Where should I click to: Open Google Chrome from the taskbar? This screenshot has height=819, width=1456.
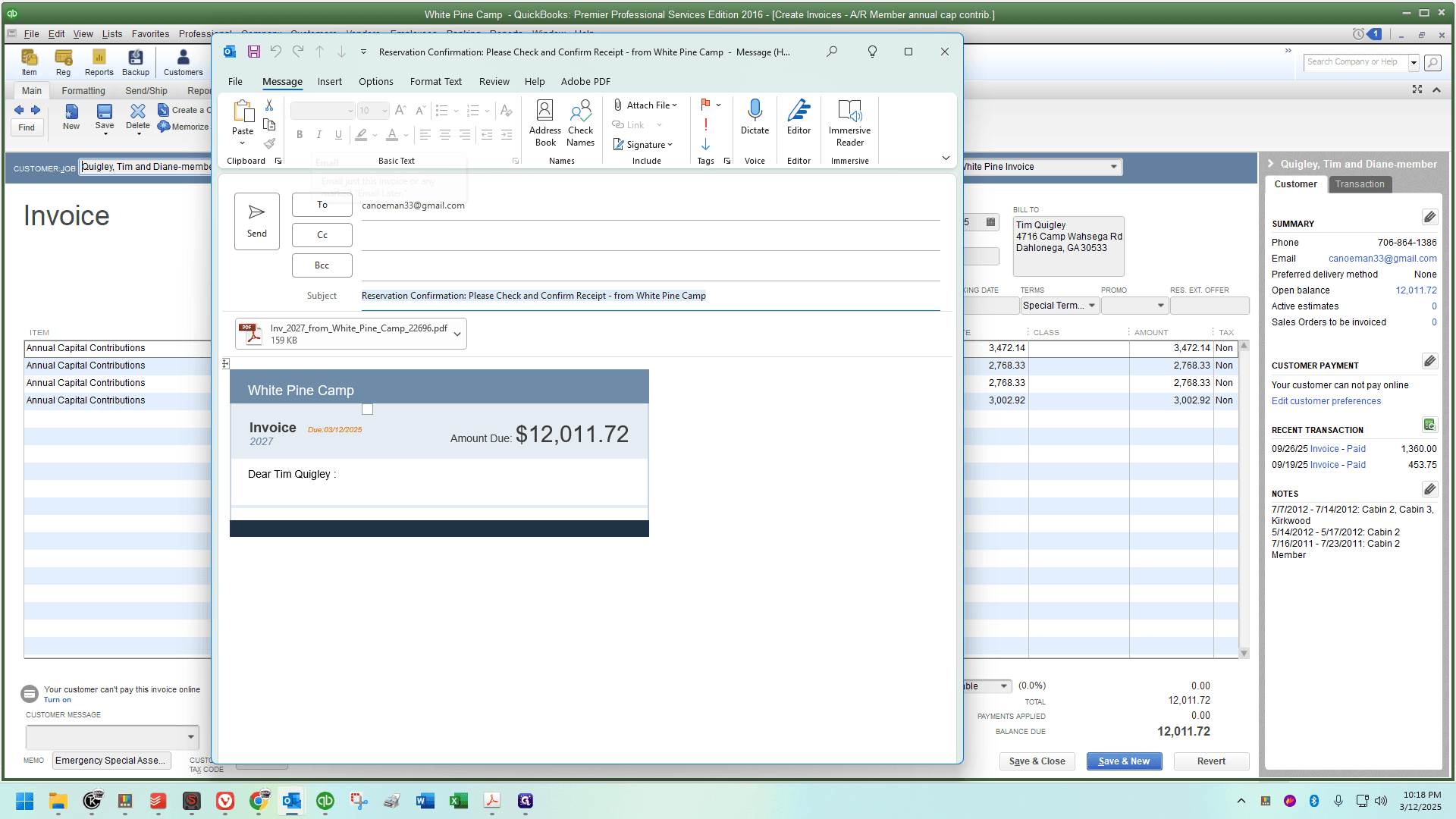point(259,801)
